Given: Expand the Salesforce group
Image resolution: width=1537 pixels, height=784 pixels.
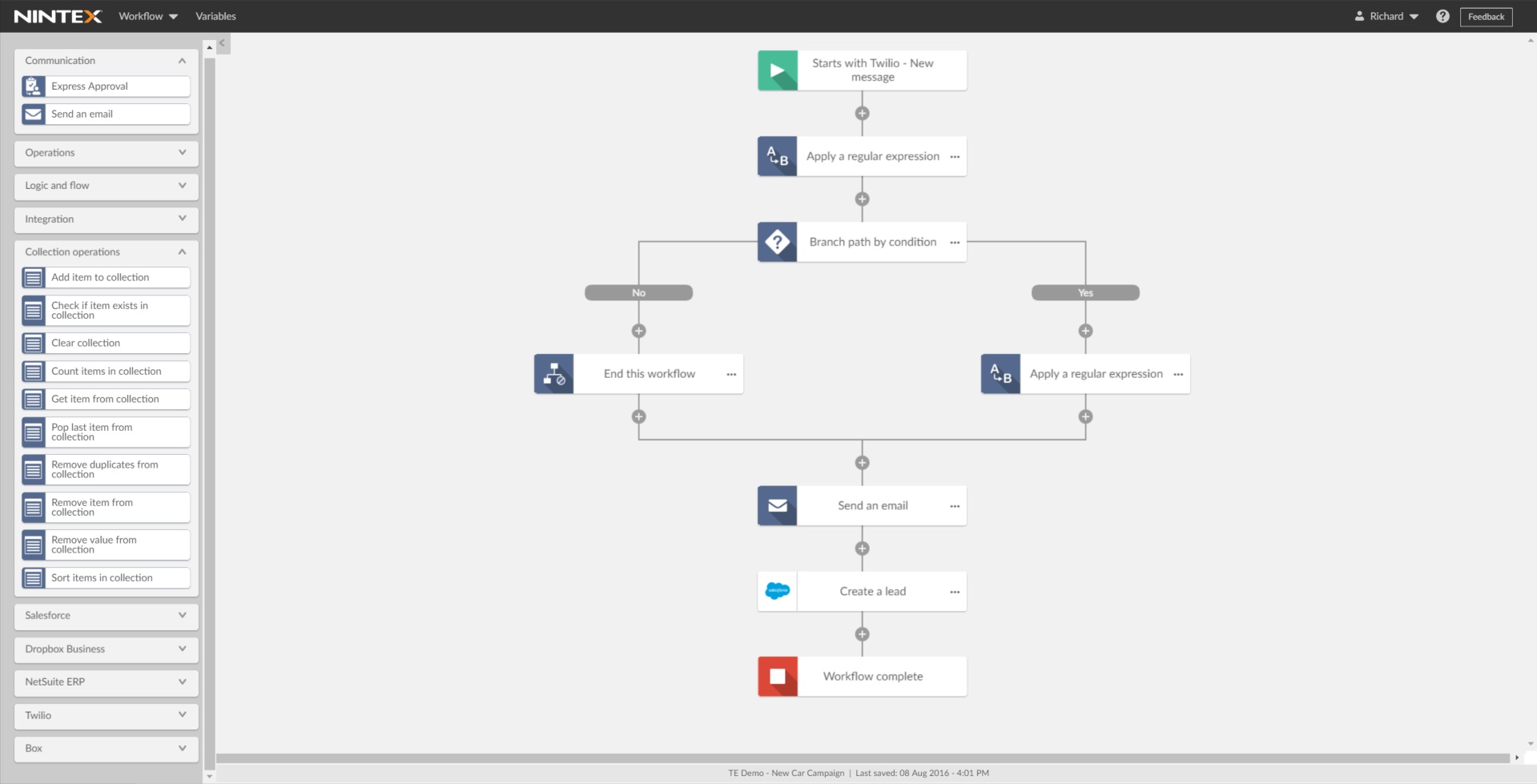Looking at the screenshot, I should (183, 615).
